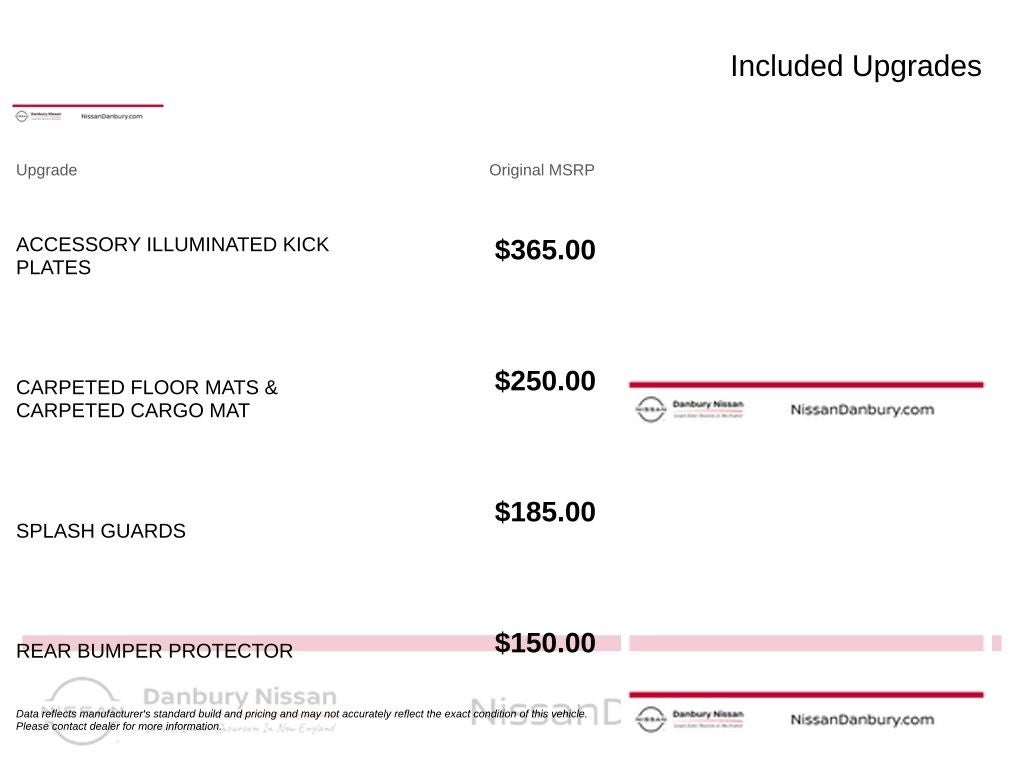Open NissanDanbury.com link in middle-right banner
The image size is (1024, 768).
[x=862, y=409]
